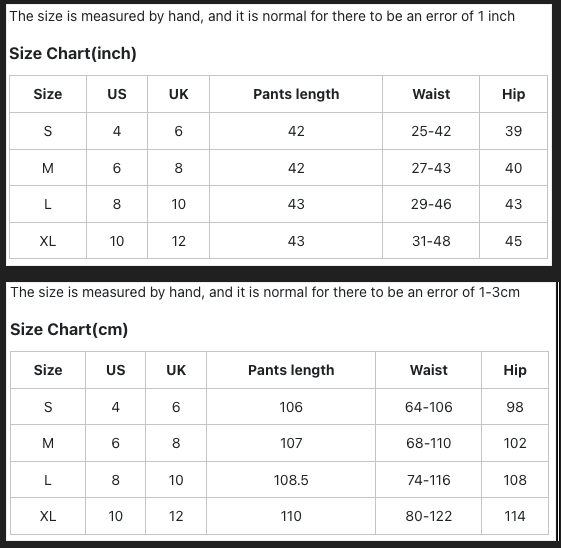Click the waist value 29-46 cell

tap(431, 204)
